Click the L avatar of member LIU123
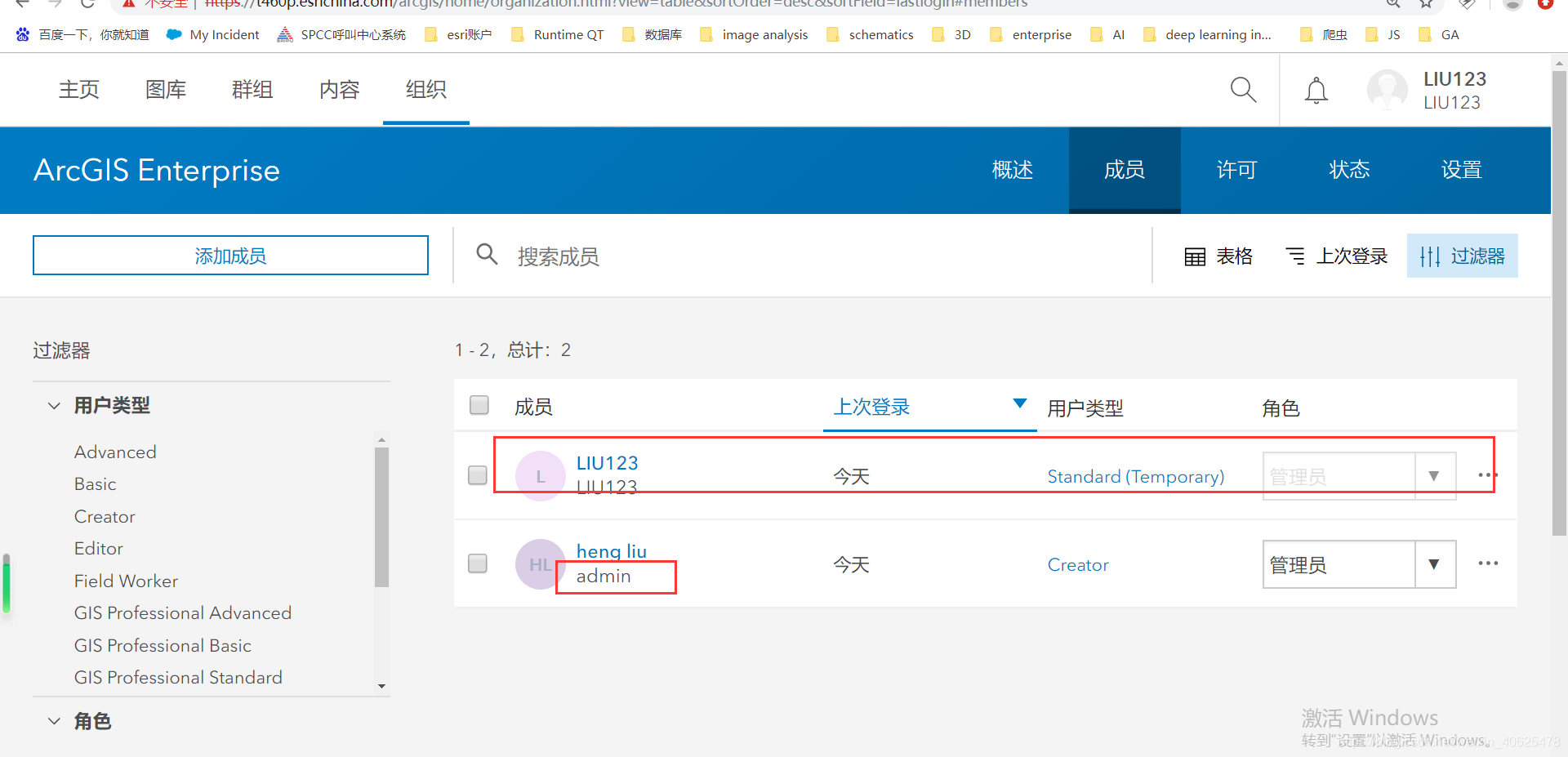This screenshot has height=757, width=1568. [x=541, y=476]
